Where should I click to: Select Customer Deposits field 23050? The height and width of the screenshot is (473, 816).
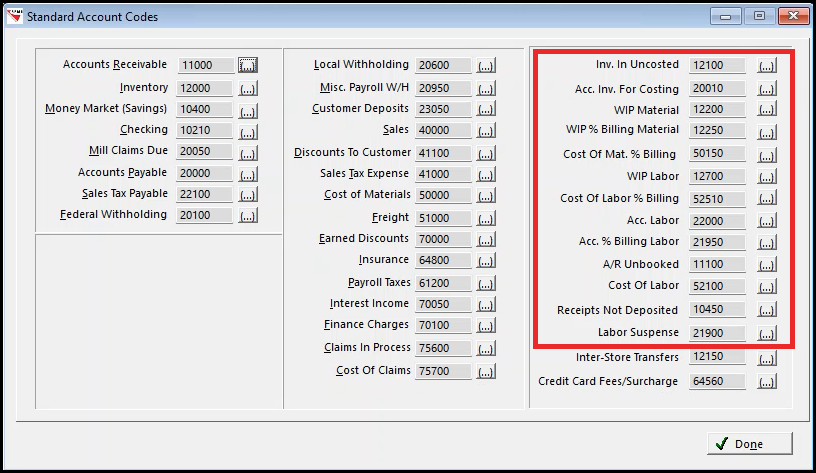[443, 109]
